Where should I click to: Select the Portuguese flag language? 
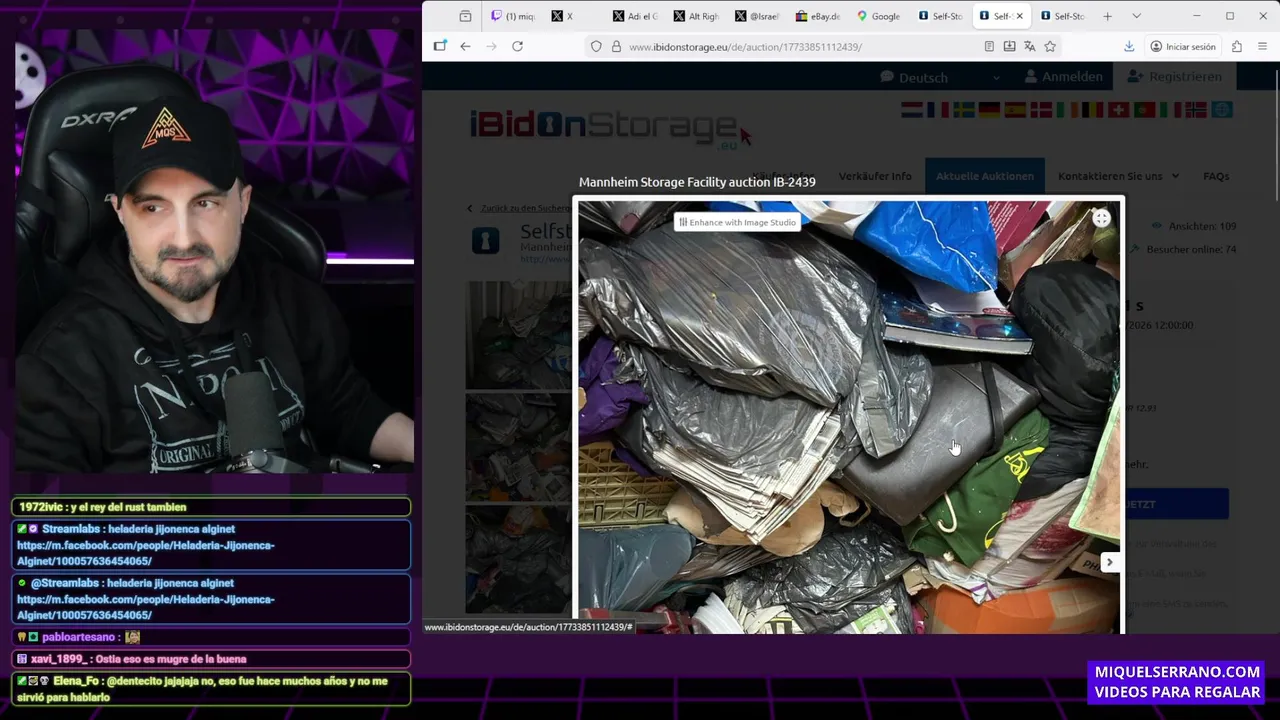point(1145,110)
